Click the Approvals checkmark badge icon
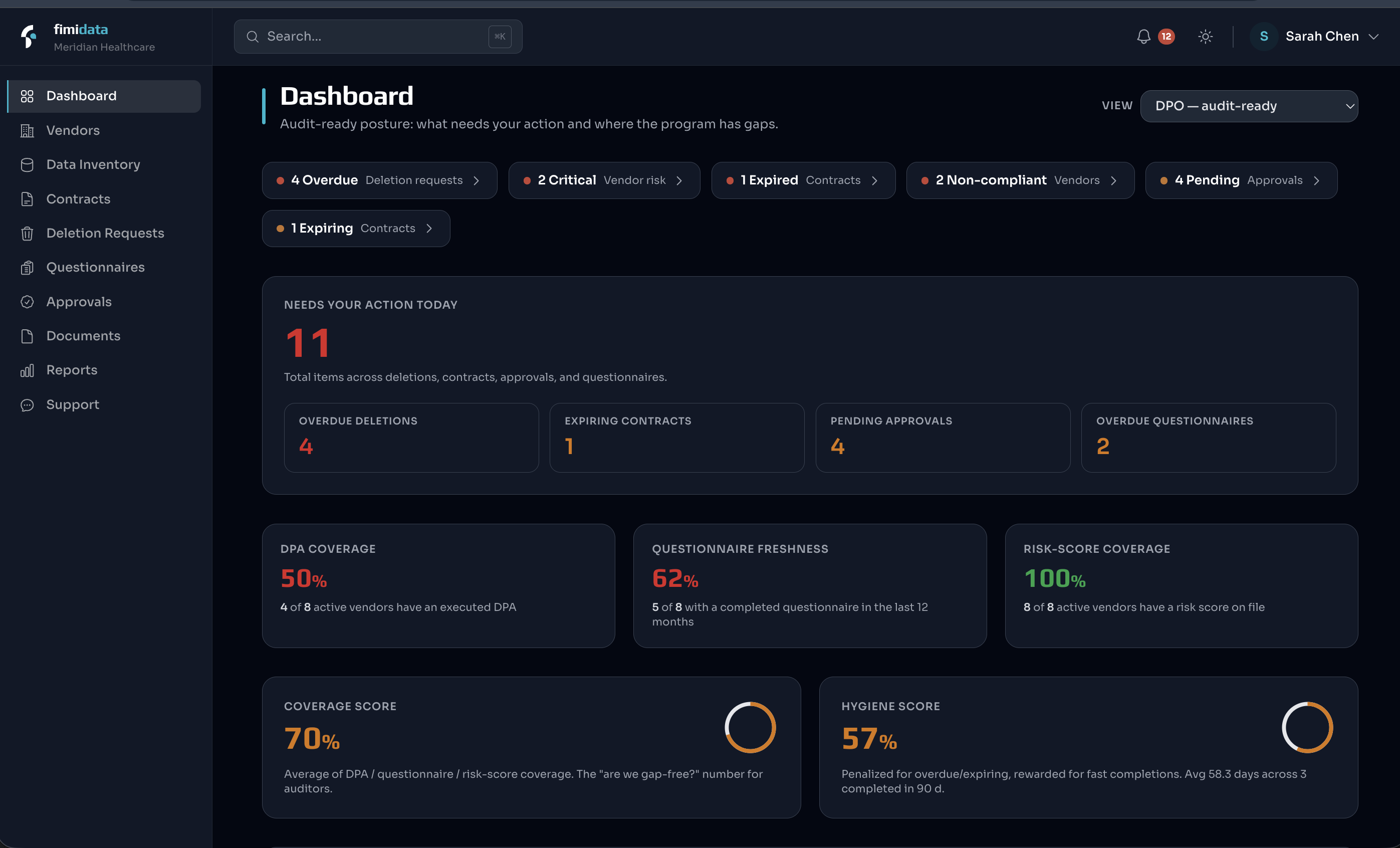 [27, 302]
